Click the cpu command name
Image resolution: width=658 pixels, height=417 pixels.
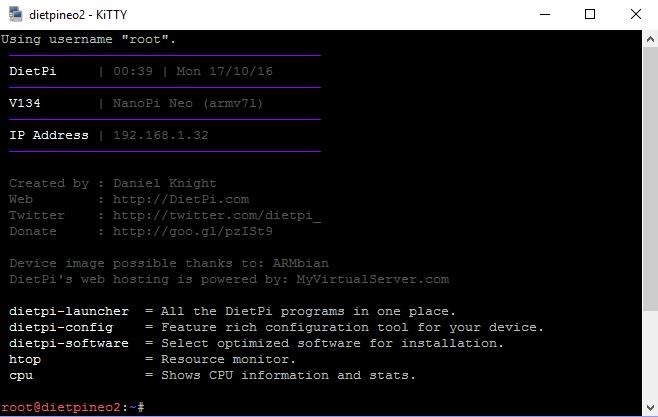(x=21, y=375)
